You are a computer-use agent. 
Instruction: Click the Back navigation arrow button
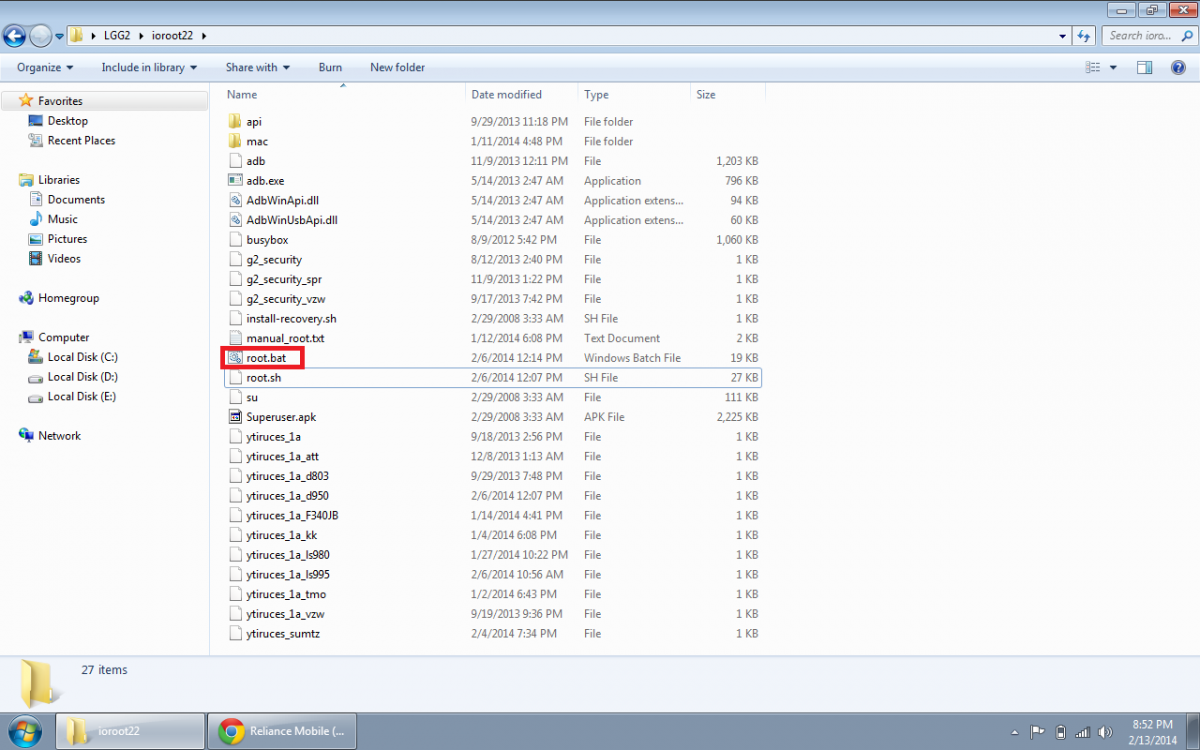[x=15, y=36]
